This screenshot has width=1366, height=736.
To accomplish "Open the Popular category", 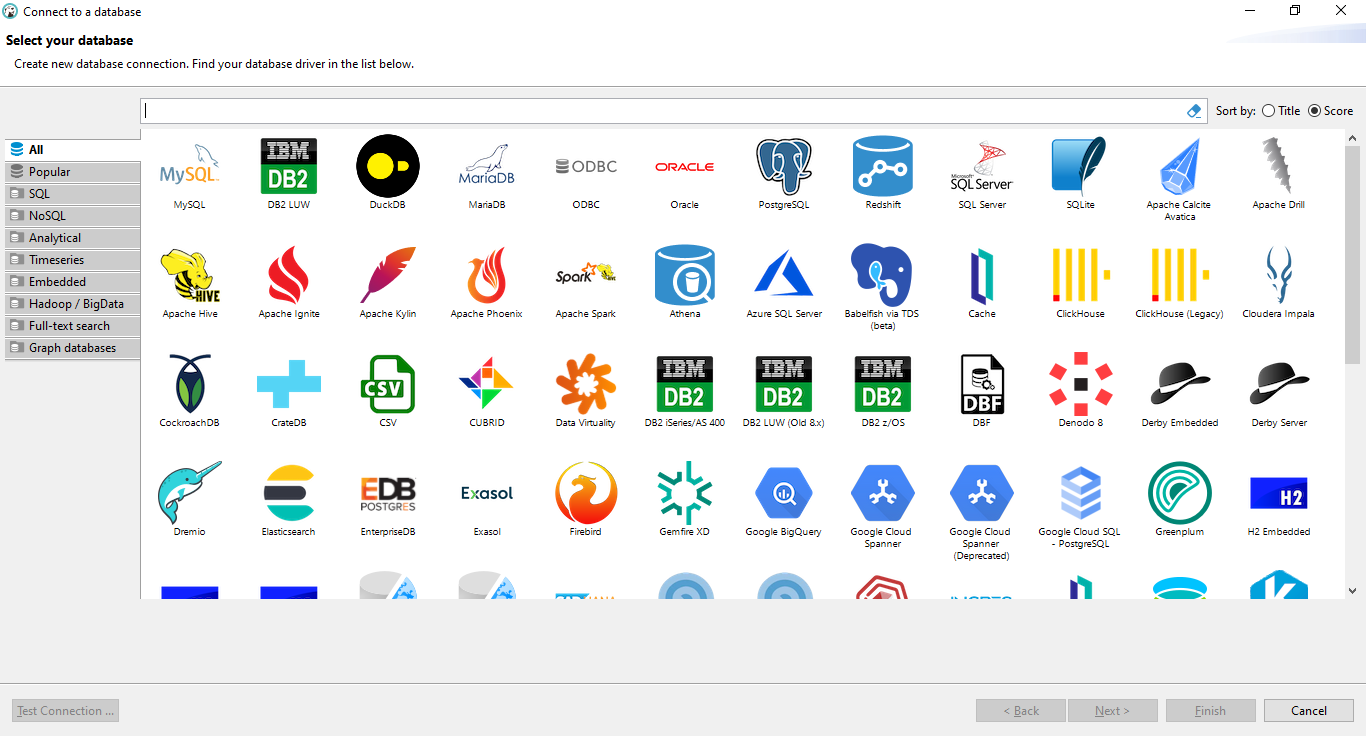I will coord(73,172).
